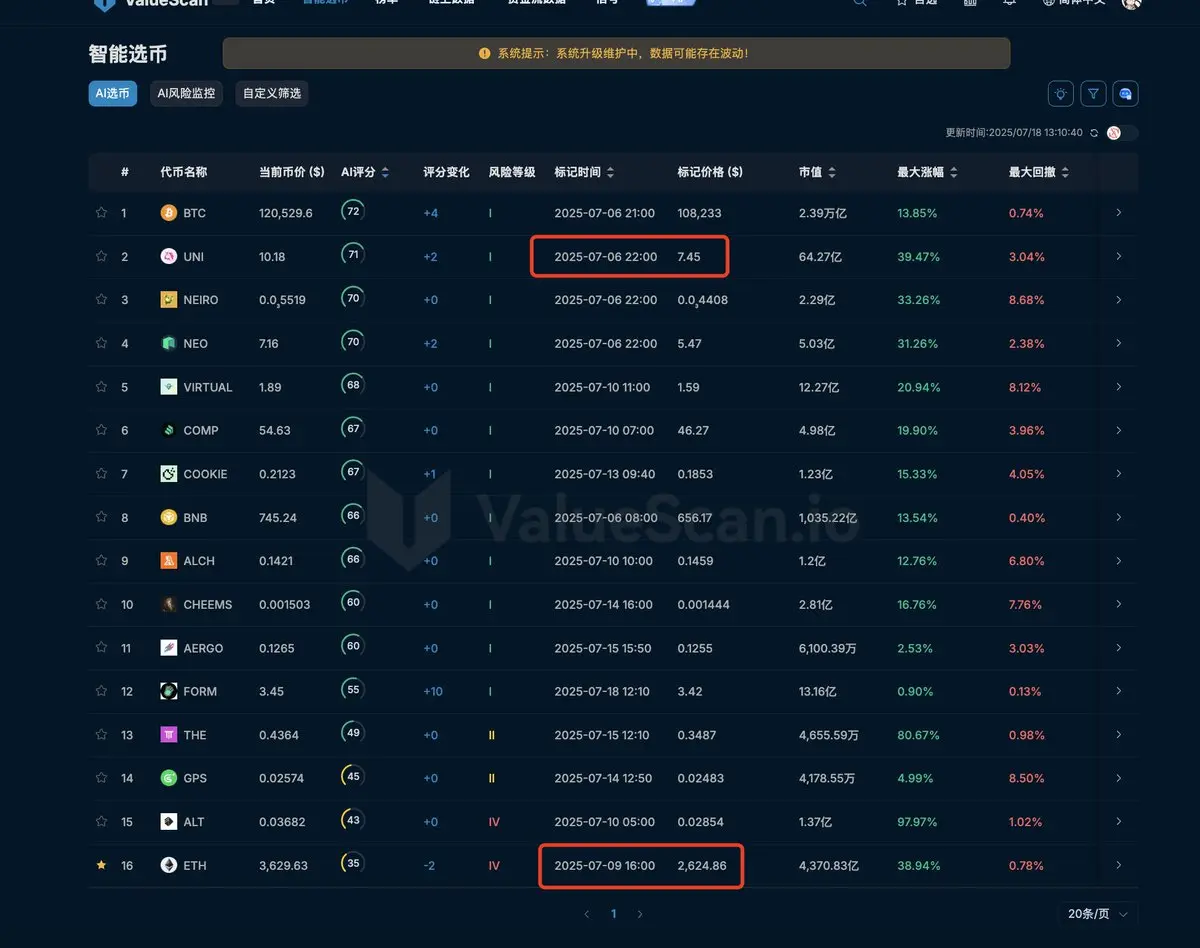Click the FORM coin icon
This screenshot has height=948, width=1200.
coord(169,691)
